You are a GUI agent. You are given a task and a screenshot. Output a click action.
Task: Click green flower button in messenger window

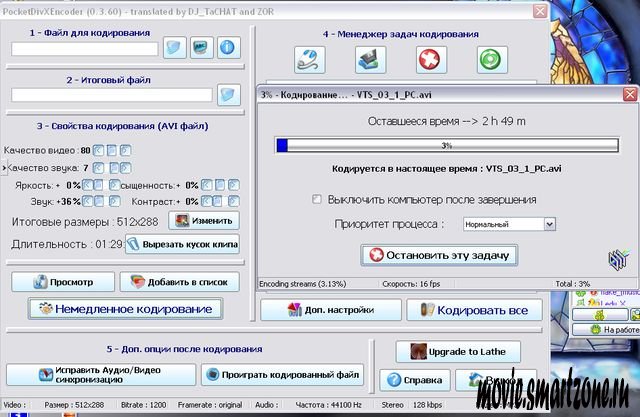(x=600, y=315)
